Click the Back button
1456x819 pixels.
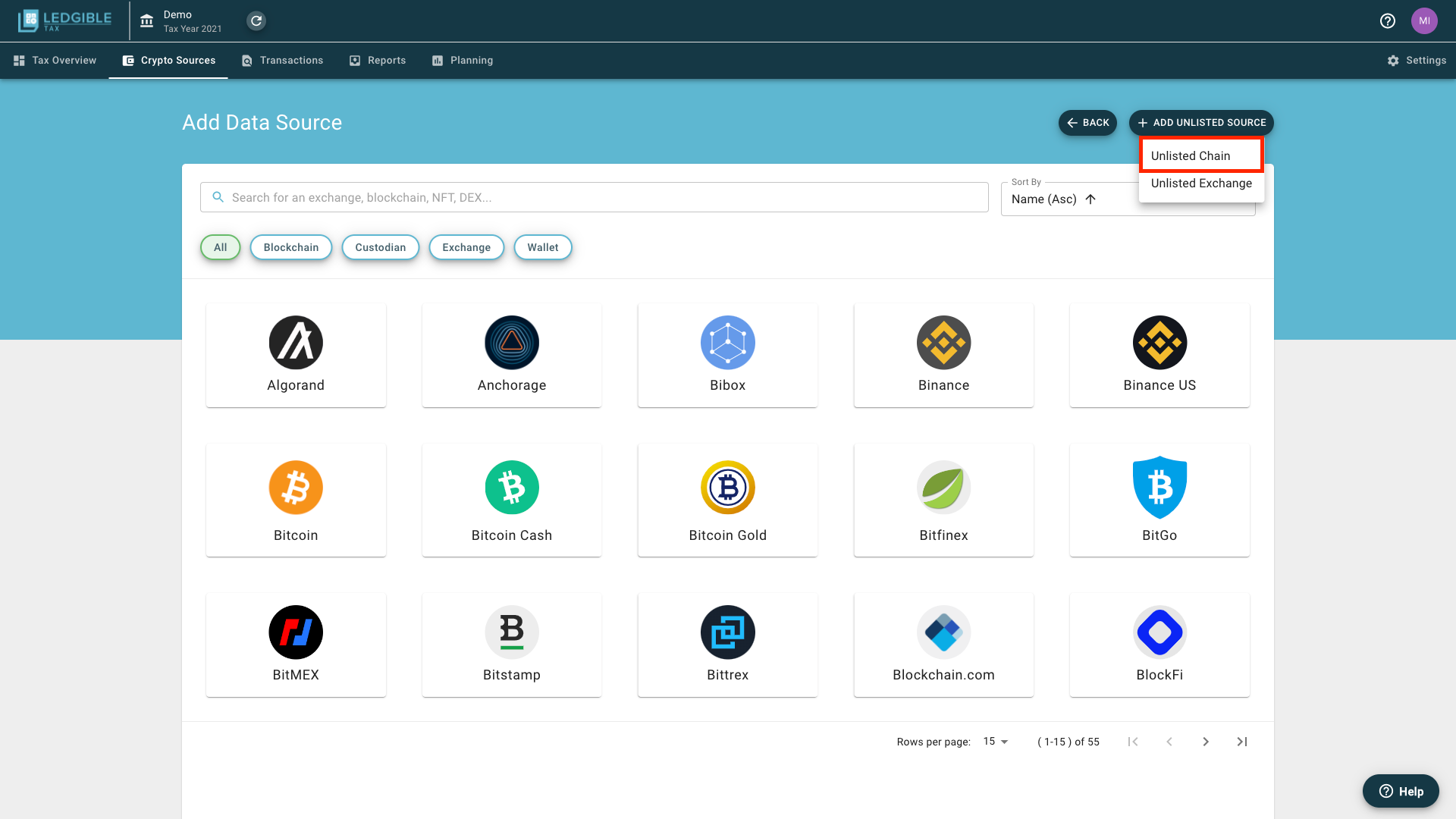1087,123
